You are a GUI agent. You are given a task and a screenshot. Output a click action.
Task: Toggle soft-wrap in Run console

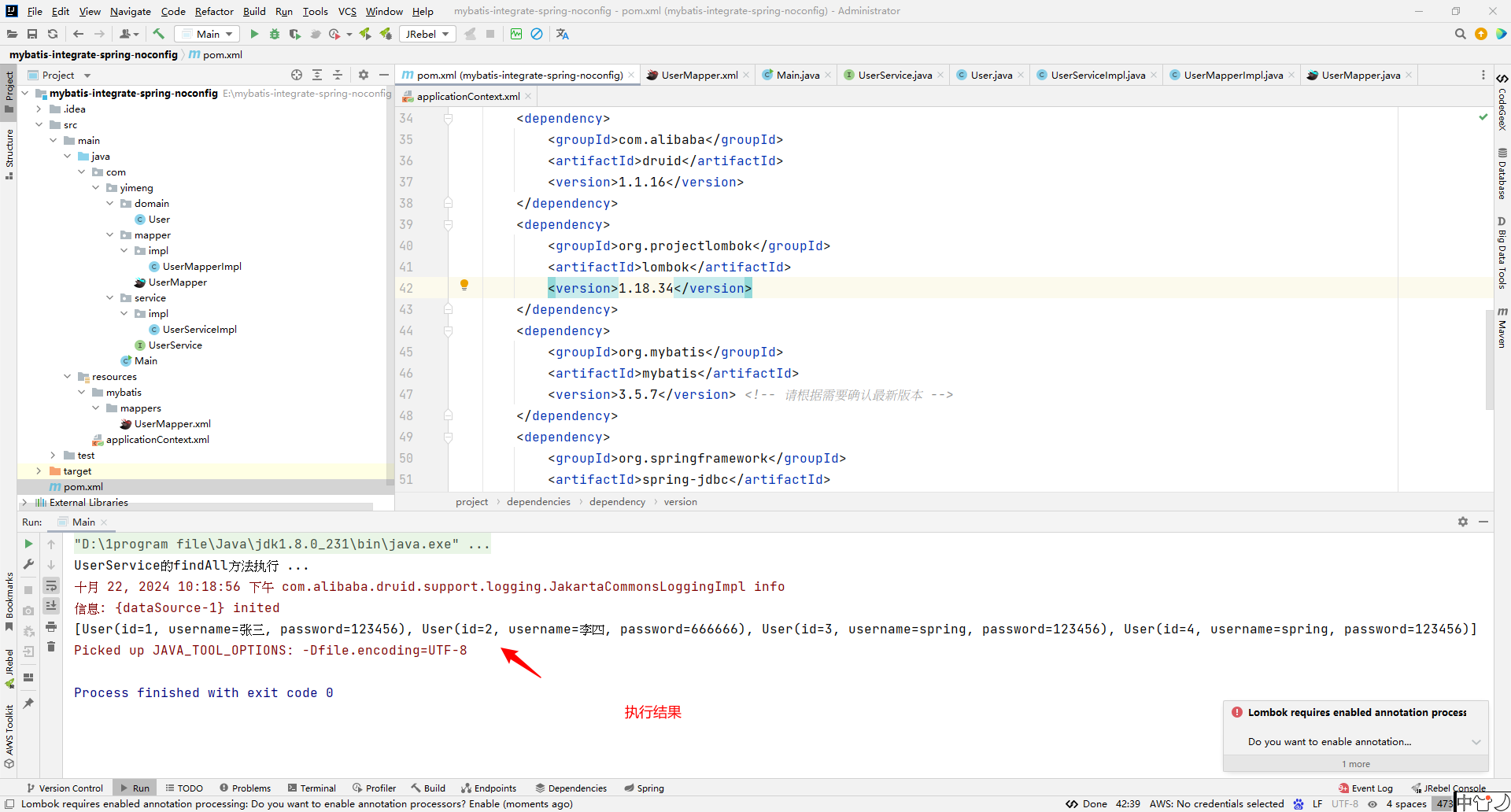click(x=51, y=585)
